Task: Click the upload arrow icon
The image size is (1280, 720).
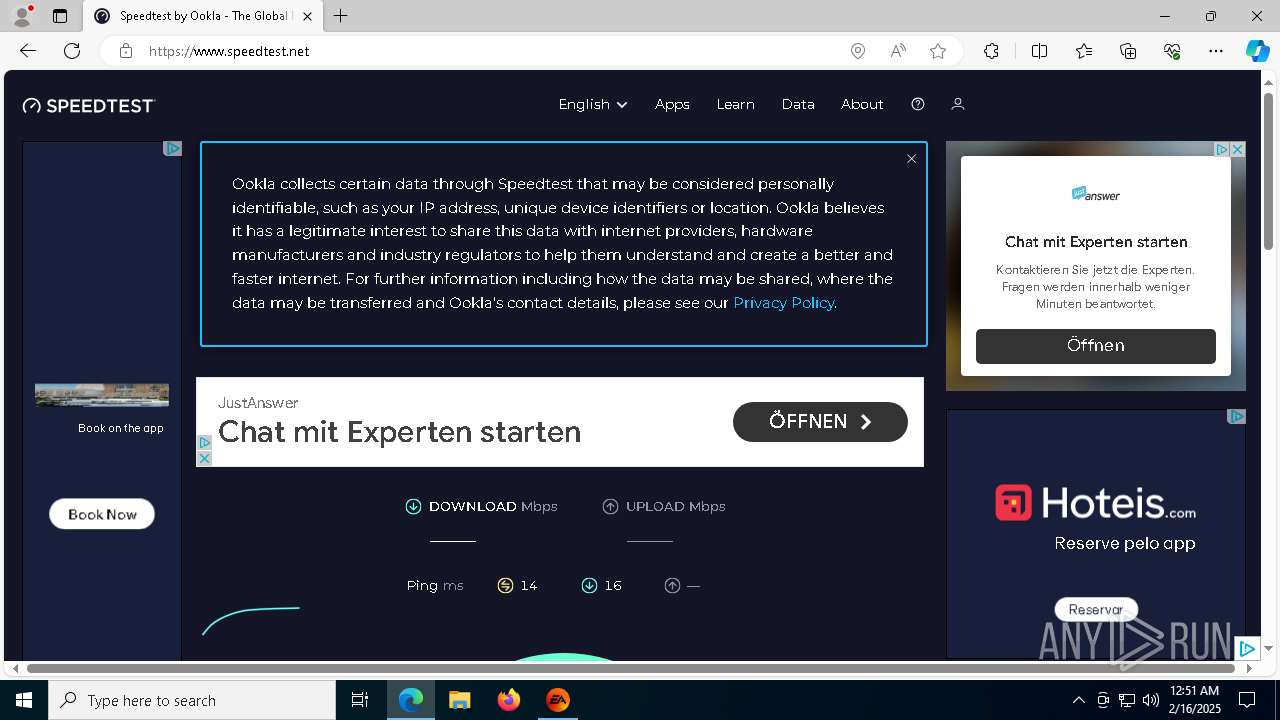Action: (610, 507)
